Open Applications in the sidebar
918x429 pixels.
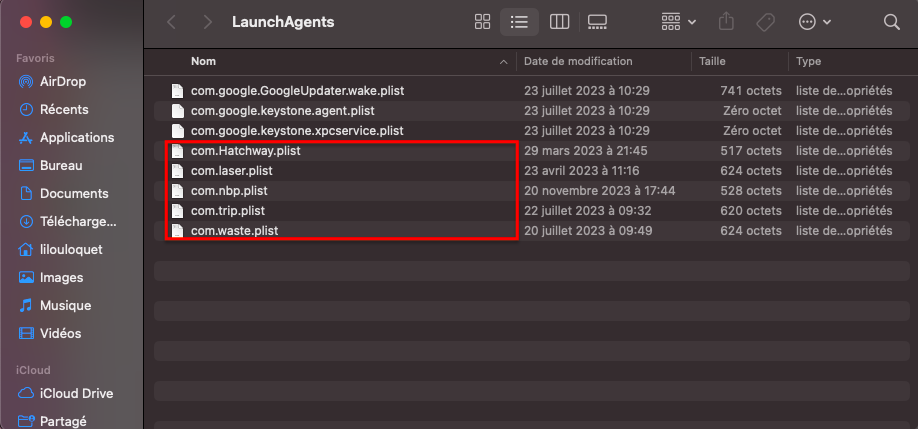(x=77, y=137)
